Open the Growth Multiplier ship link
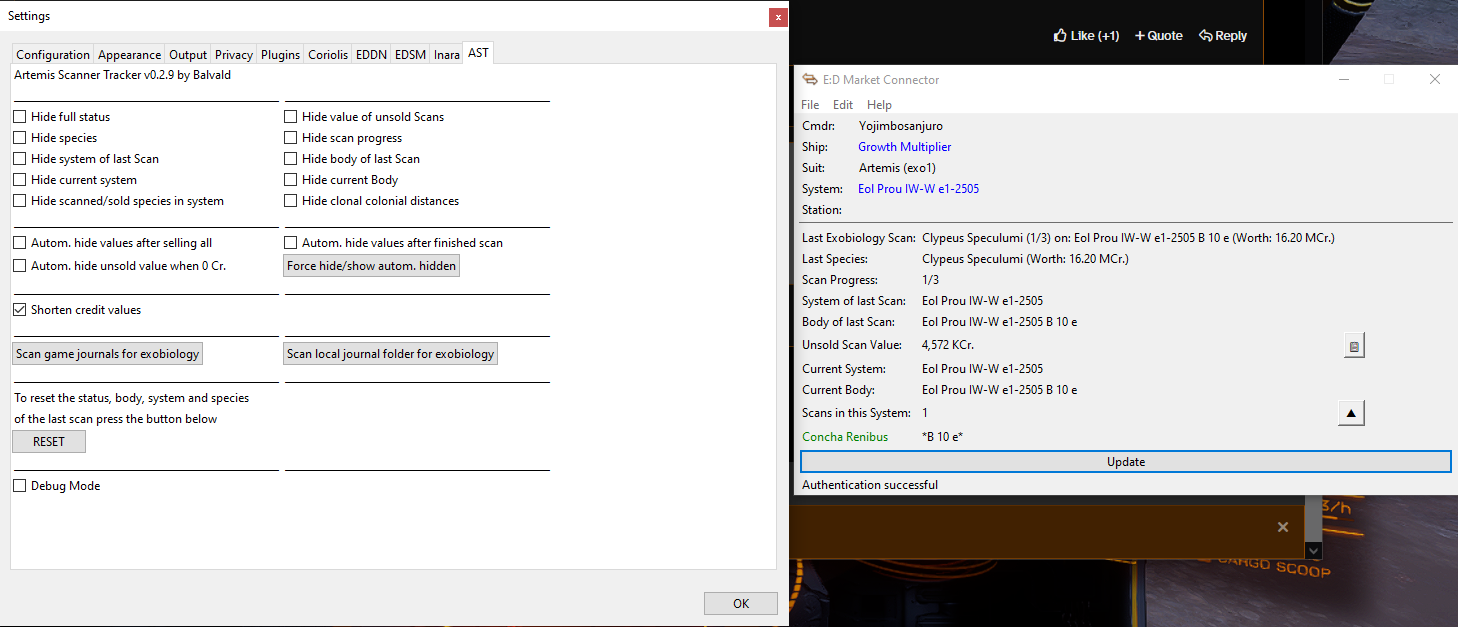 [x=904, y=147]
